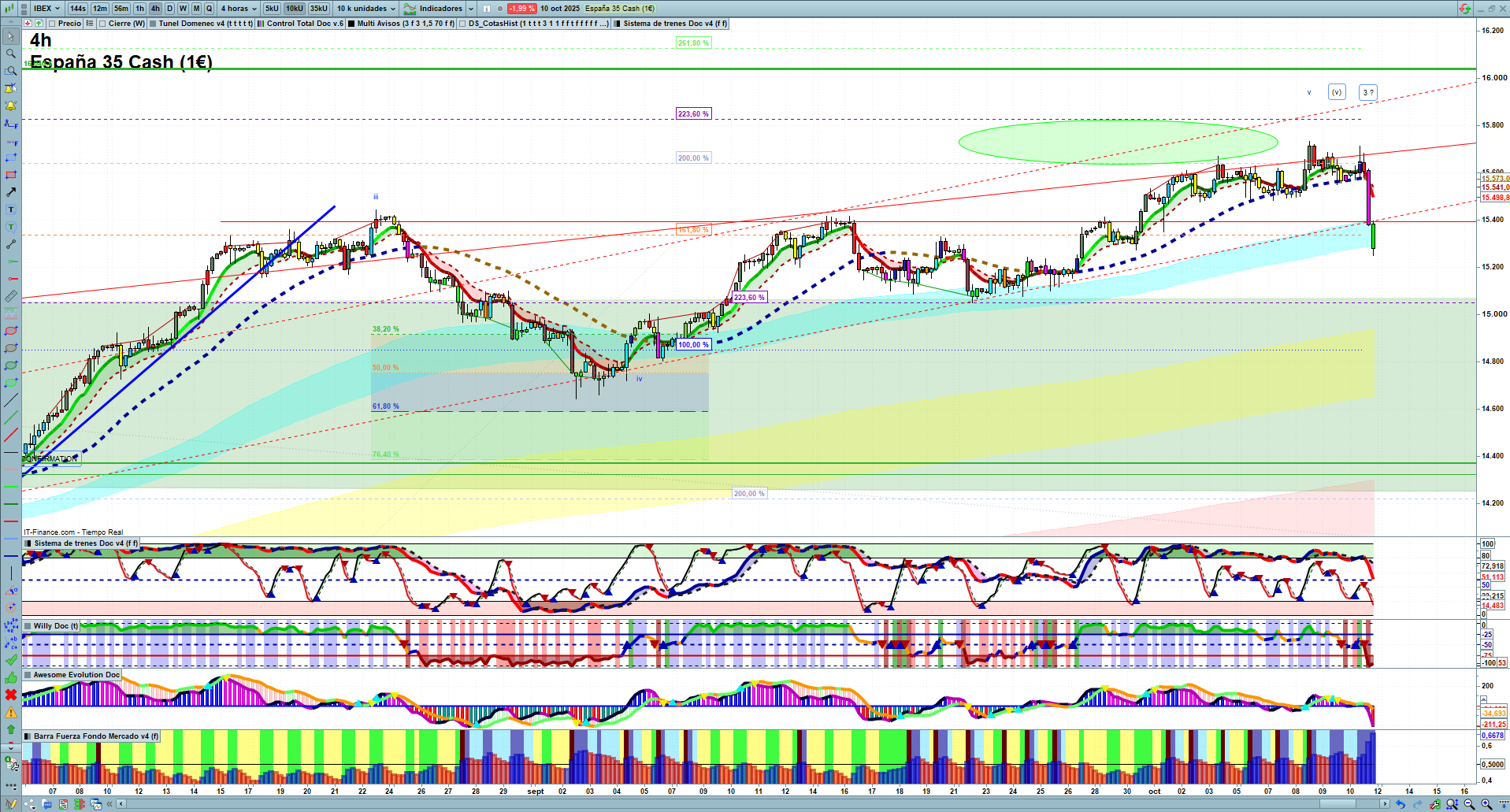Switch to the 144s timeframe
Screen dimensions: 1510x812
click(x=78, y=9)
